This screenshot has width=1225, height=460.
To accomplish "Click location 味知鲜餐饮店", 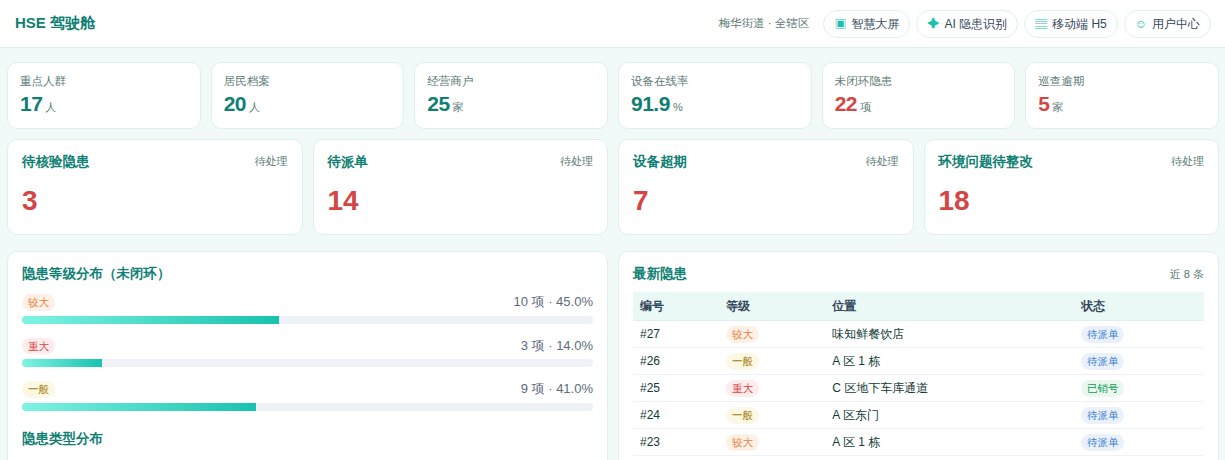I will point(868,334).
